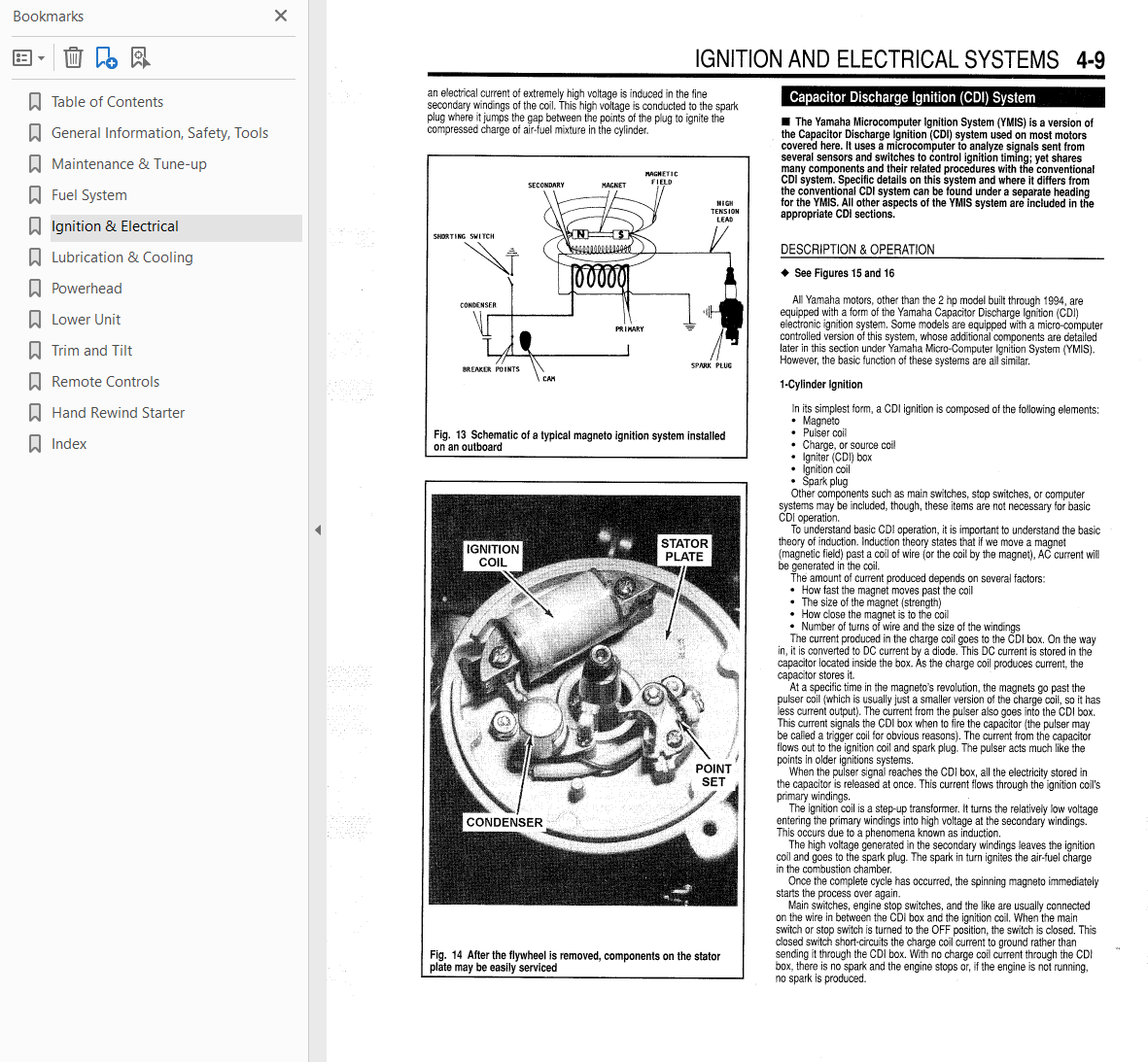The height and width of the screenshot is (1062, 1148).
Task: Go to the Hand Rewind Starter bookmark
Action: 118,413
